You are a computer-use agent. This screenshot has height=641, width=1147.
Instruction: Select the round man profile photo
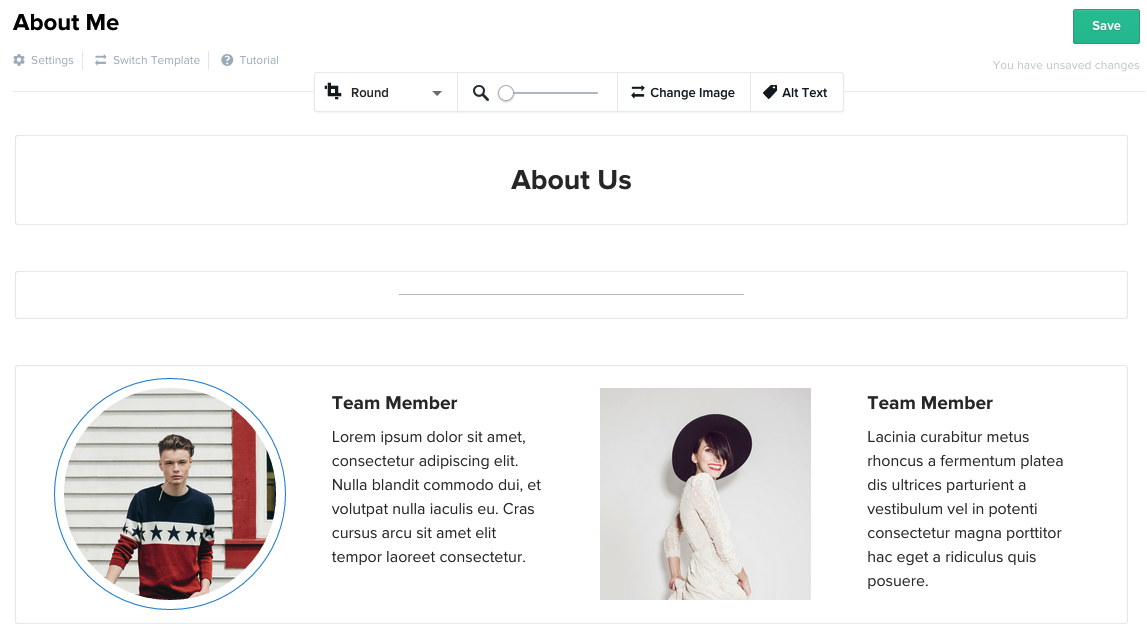[x=170, y=494]
